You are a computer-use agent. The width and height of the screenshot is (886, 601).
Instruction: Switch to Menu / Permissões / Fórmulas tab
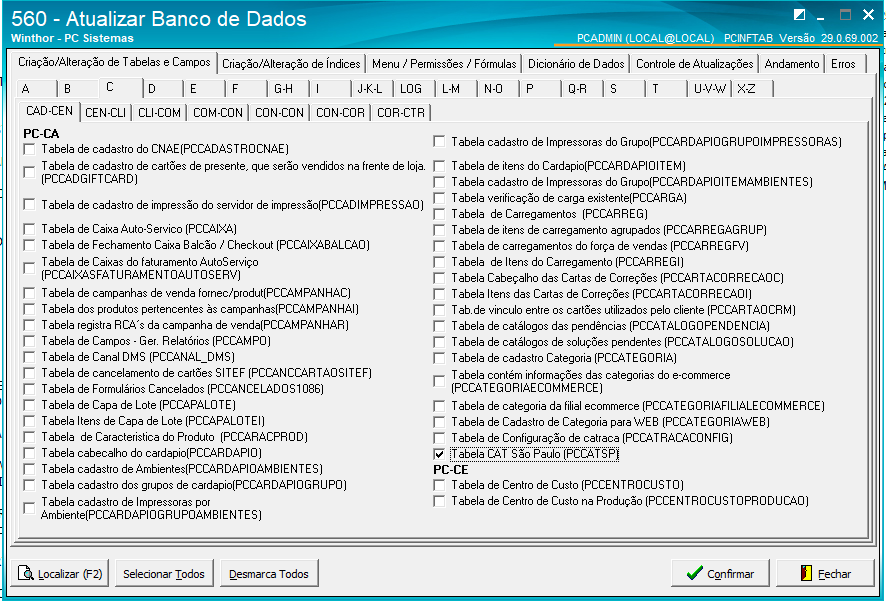(x=444, y=64)
